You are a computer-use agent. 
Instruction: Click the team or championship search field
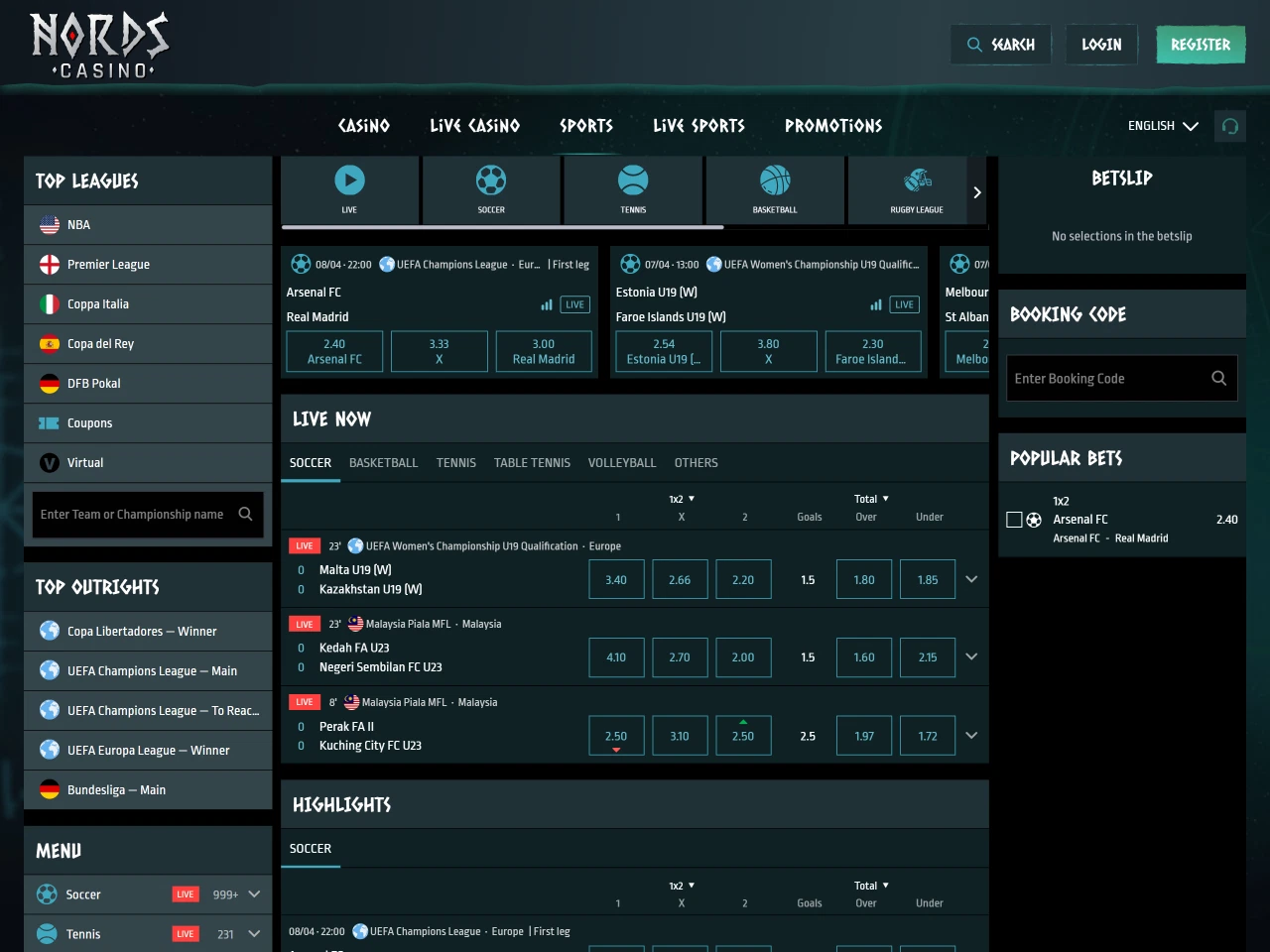[x=134, y=515]
